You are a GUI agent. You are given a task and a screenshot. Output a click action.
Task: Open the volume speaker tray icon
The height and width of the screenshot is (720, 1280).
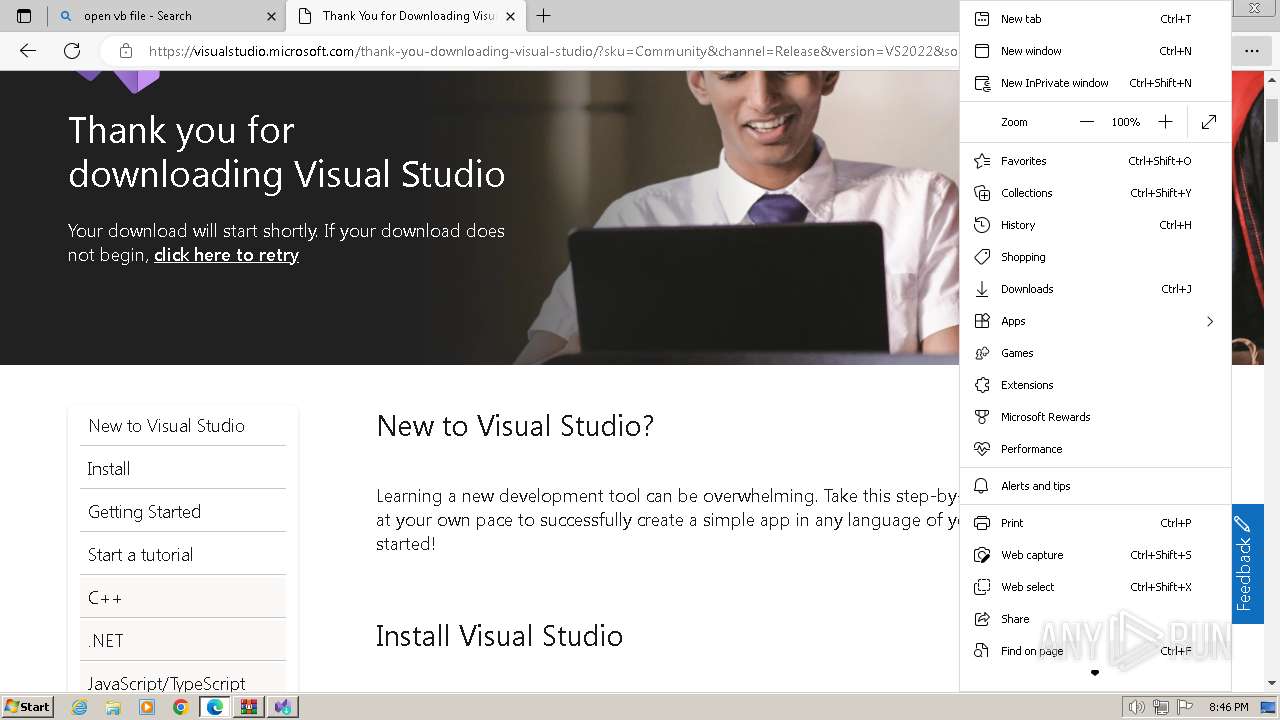(1137, 707)
